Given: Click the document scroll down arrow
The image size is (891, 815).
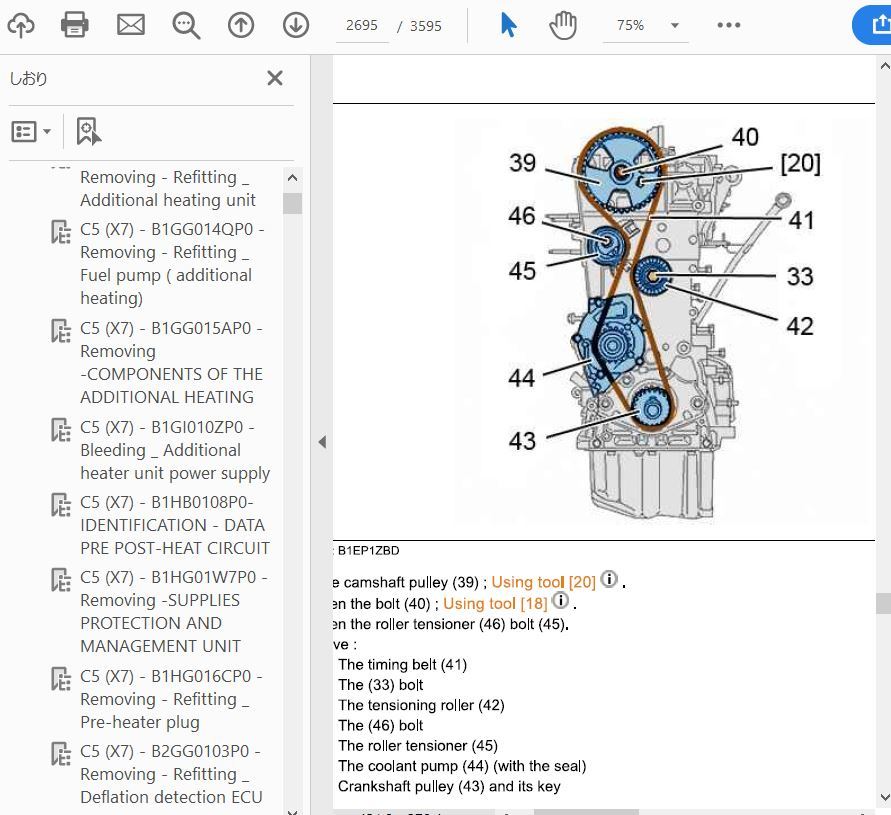Looking at the screenshot, I should pyautogui.click(x=884, y=797).
